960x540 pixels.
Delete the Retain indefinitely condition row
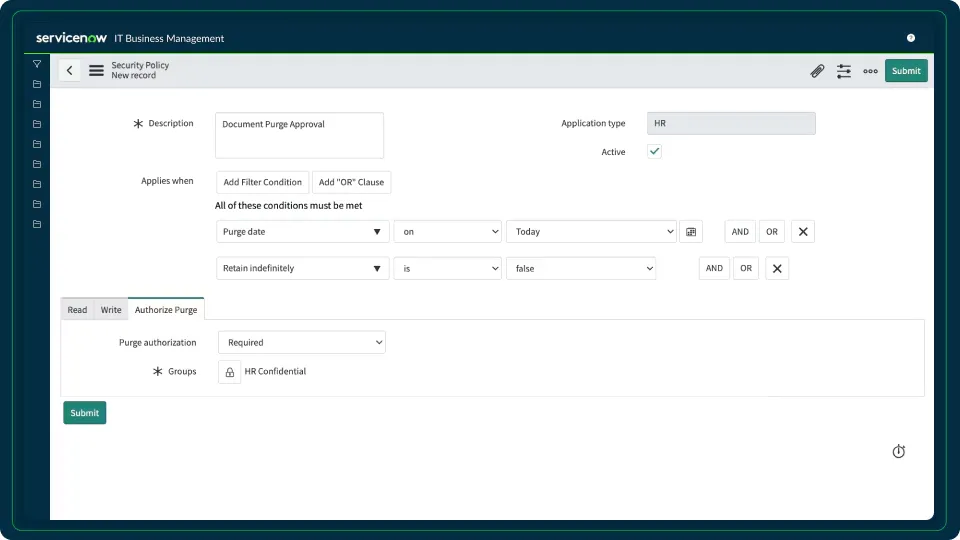(777, 268)
